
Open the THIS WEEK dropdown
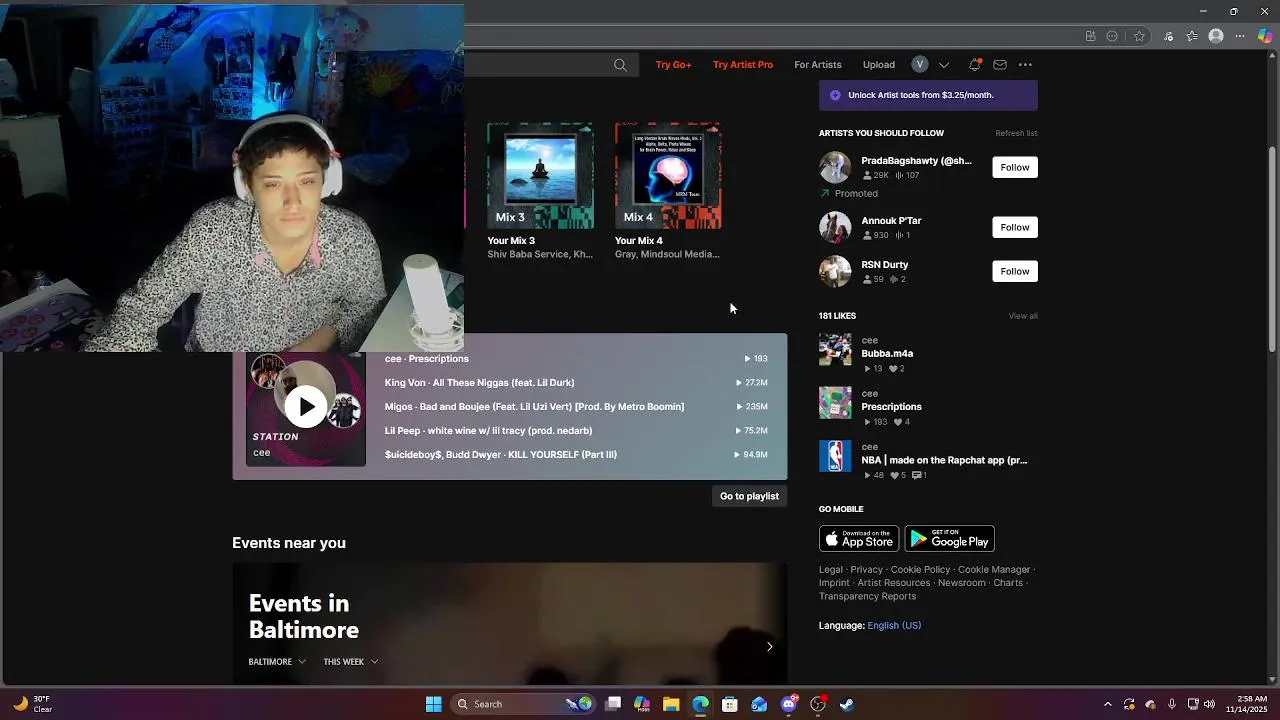click(351, 662)
